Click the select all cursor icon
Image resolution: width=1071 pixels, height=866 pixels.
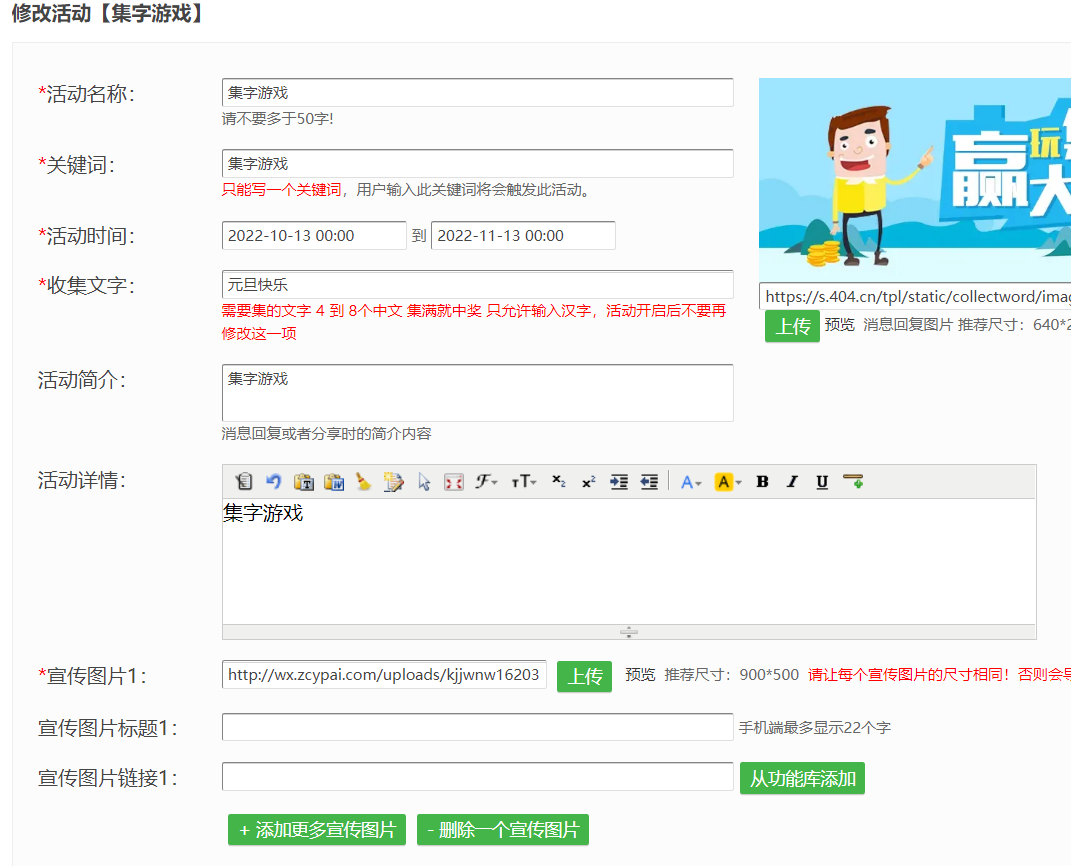coord(423,481)
